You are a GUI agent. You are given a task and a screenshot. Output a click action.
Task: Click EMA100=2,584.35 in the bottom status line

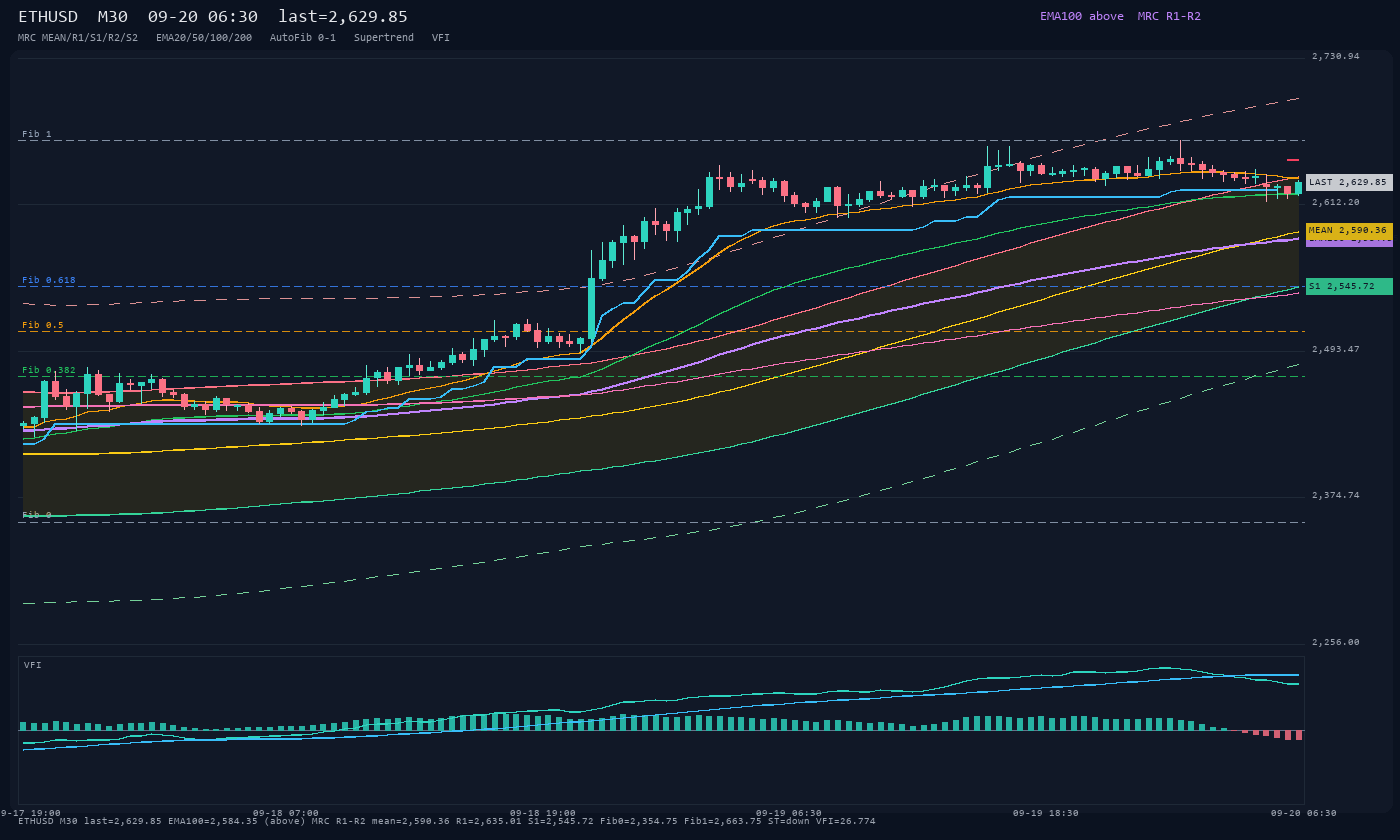[x=213, y=821]
